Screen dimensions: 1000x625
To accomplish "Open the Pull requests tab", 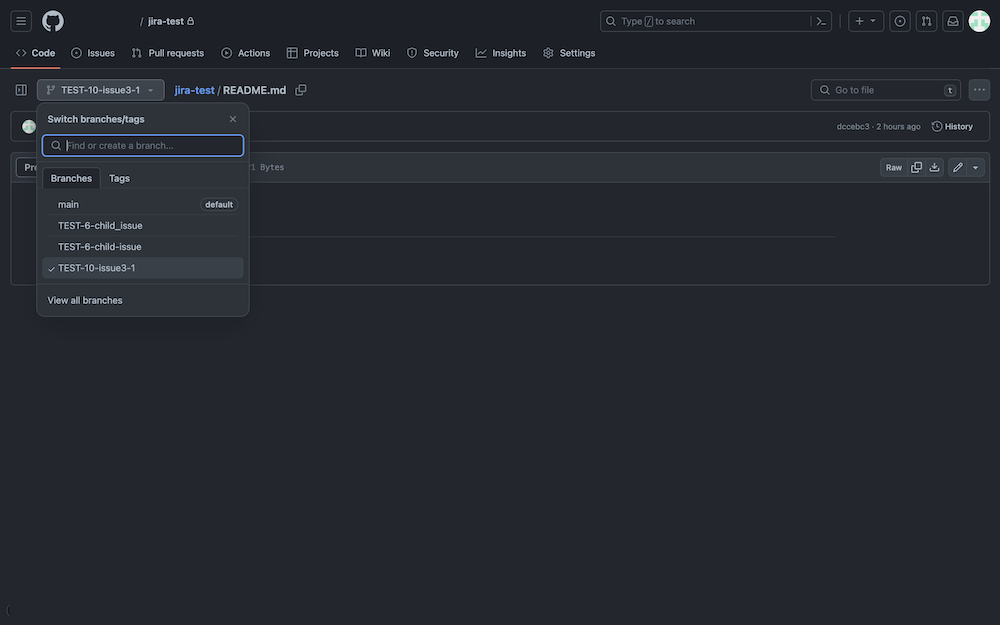I will [x=168, y=53].
